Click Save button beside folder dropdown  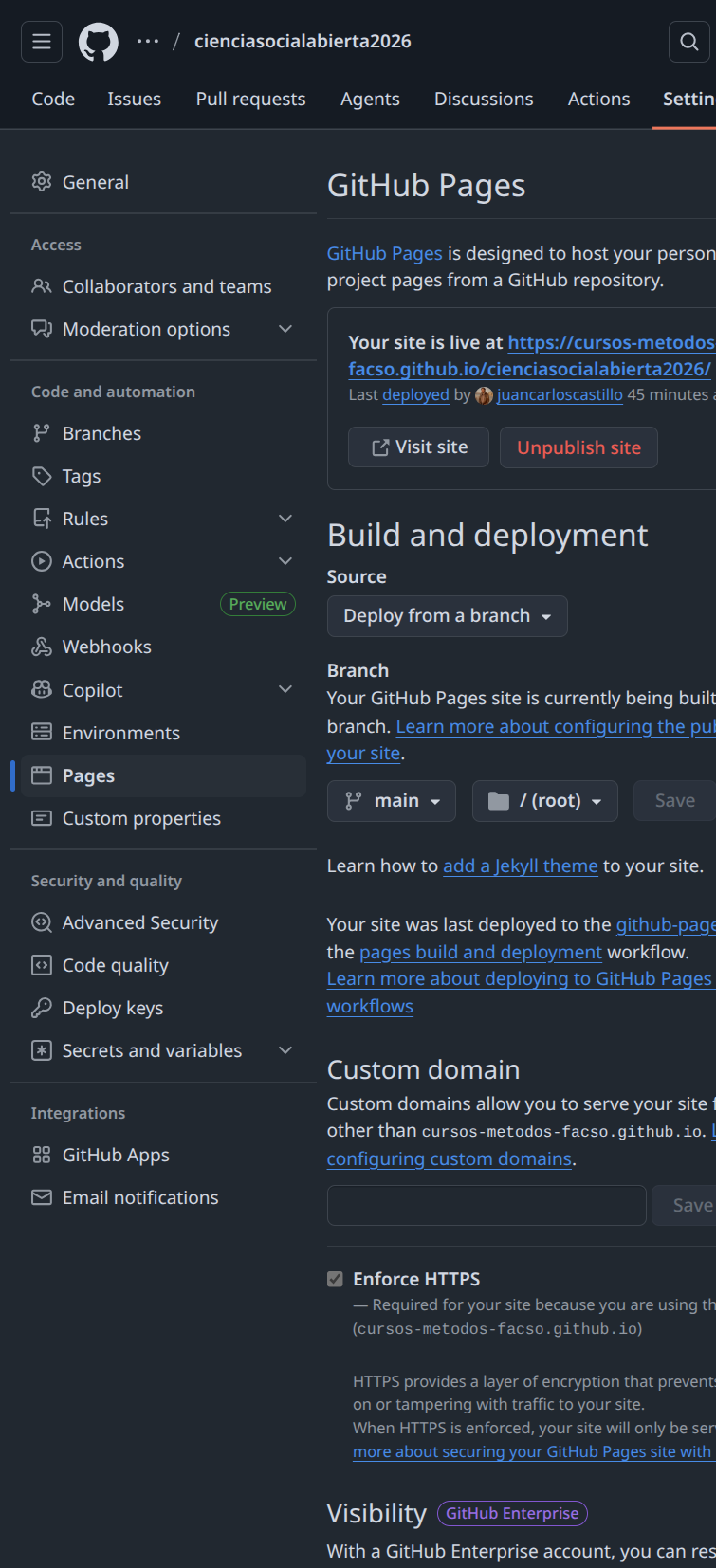tap(675, 801)
